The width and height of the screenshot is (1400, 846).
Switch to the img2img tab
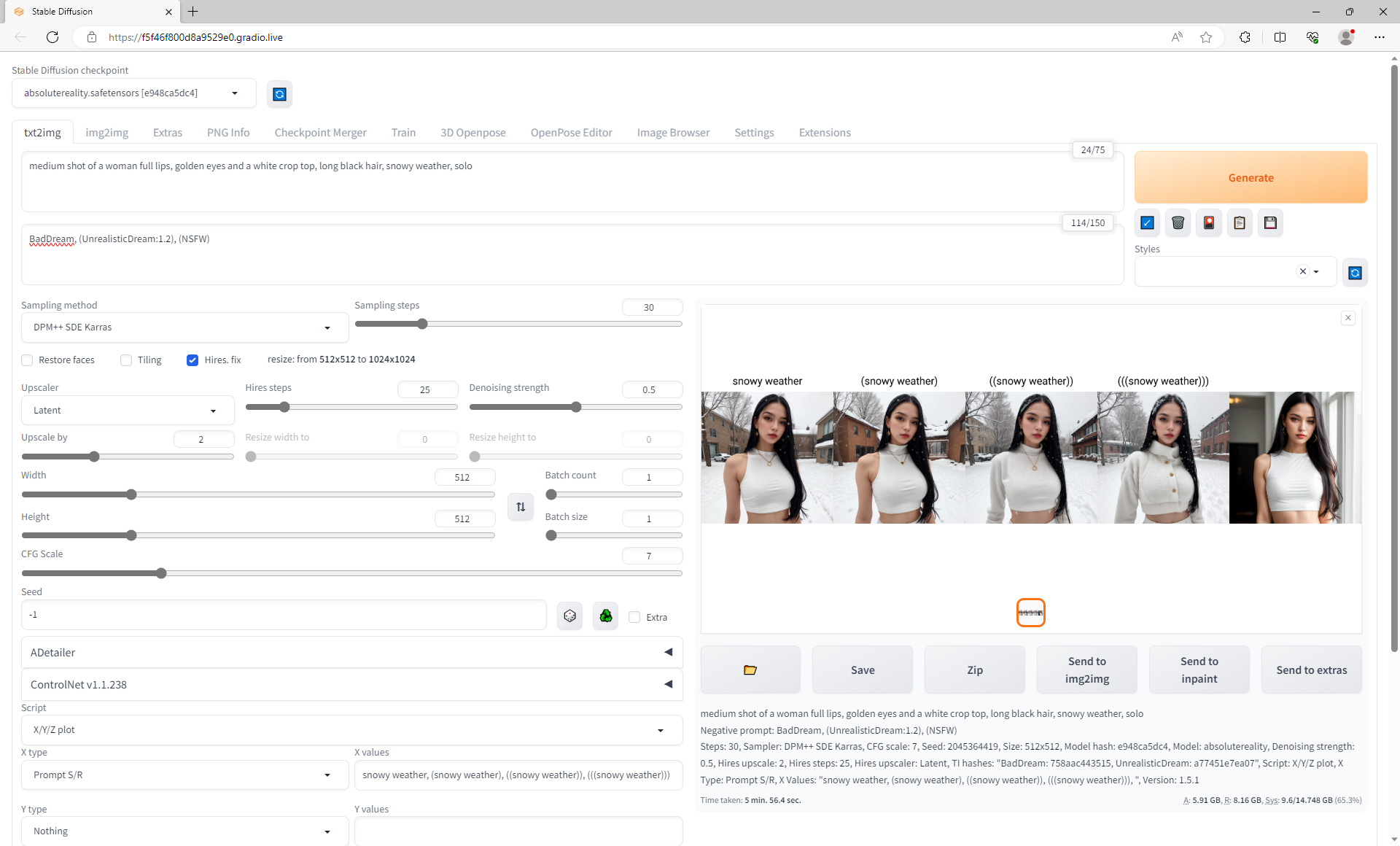[x=106, y=133]
